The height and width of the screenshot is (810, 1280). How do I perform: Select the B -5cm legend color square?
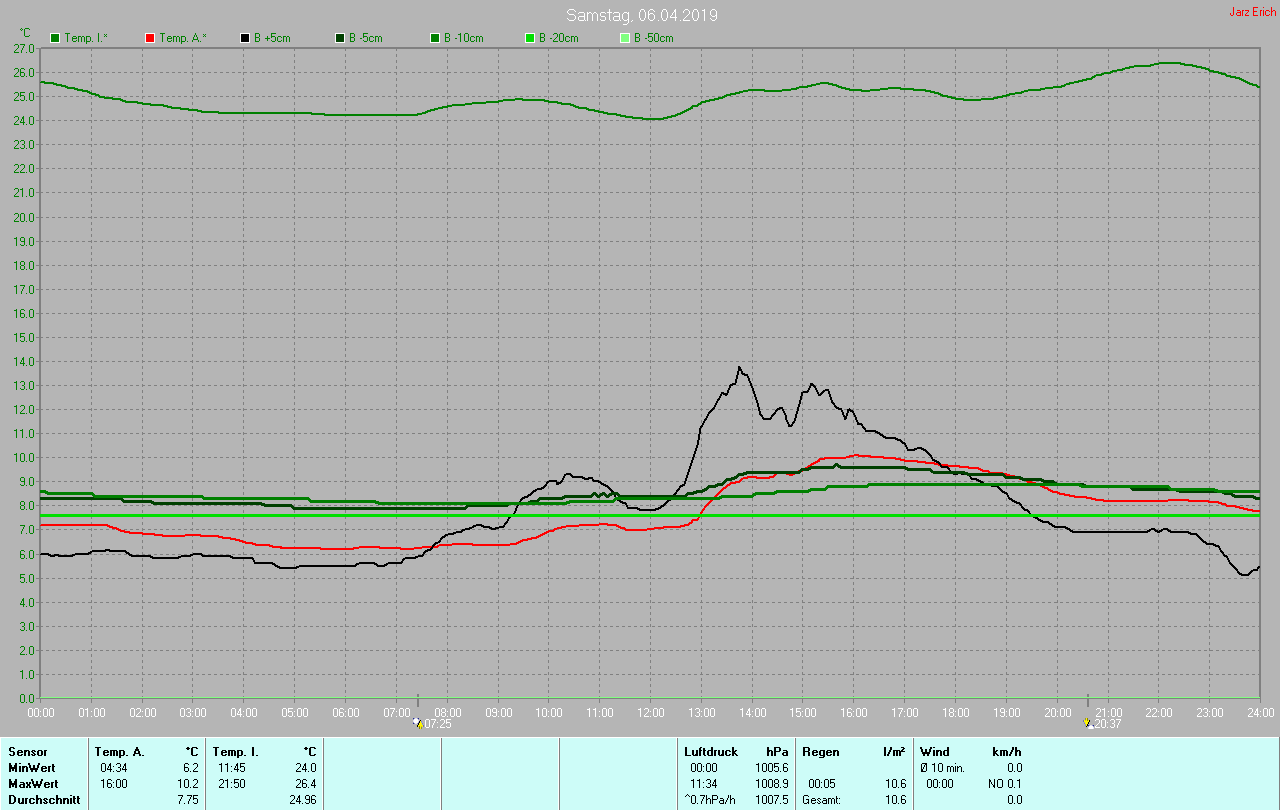(340, 38)
